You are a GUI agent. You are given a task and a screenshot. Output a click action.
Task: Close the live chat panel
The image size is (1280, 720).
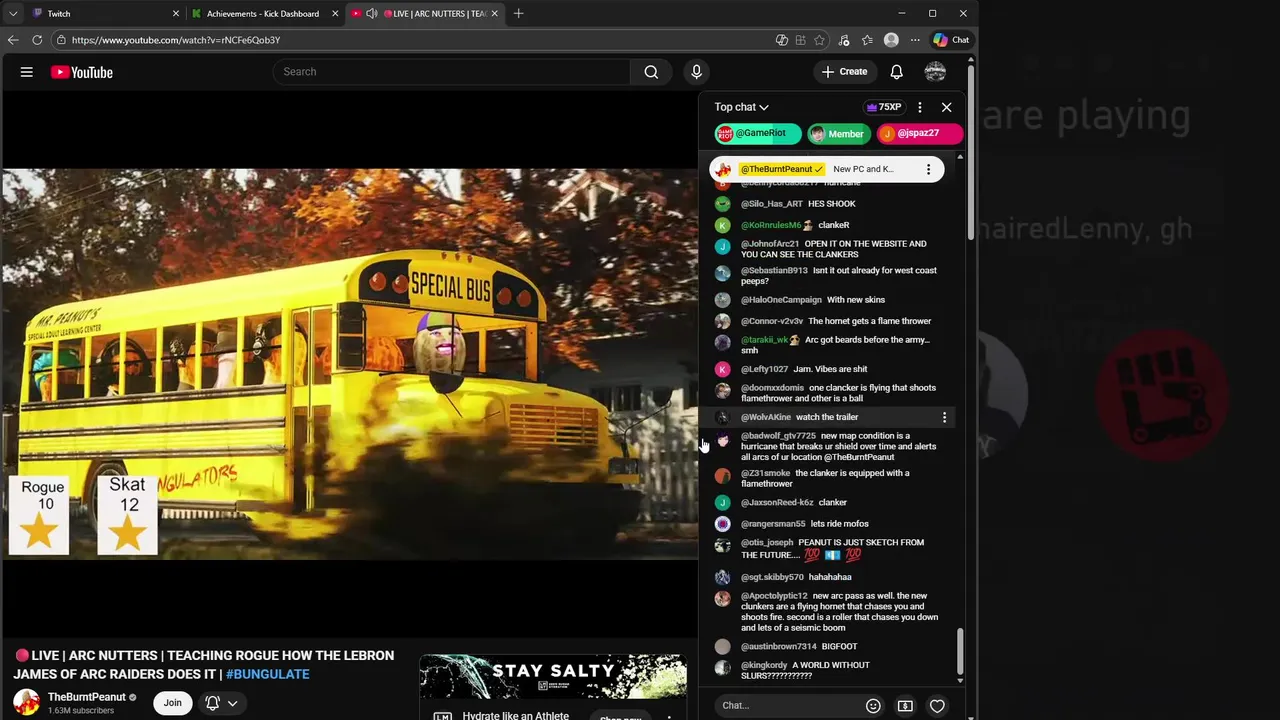(x=947, y=107)
